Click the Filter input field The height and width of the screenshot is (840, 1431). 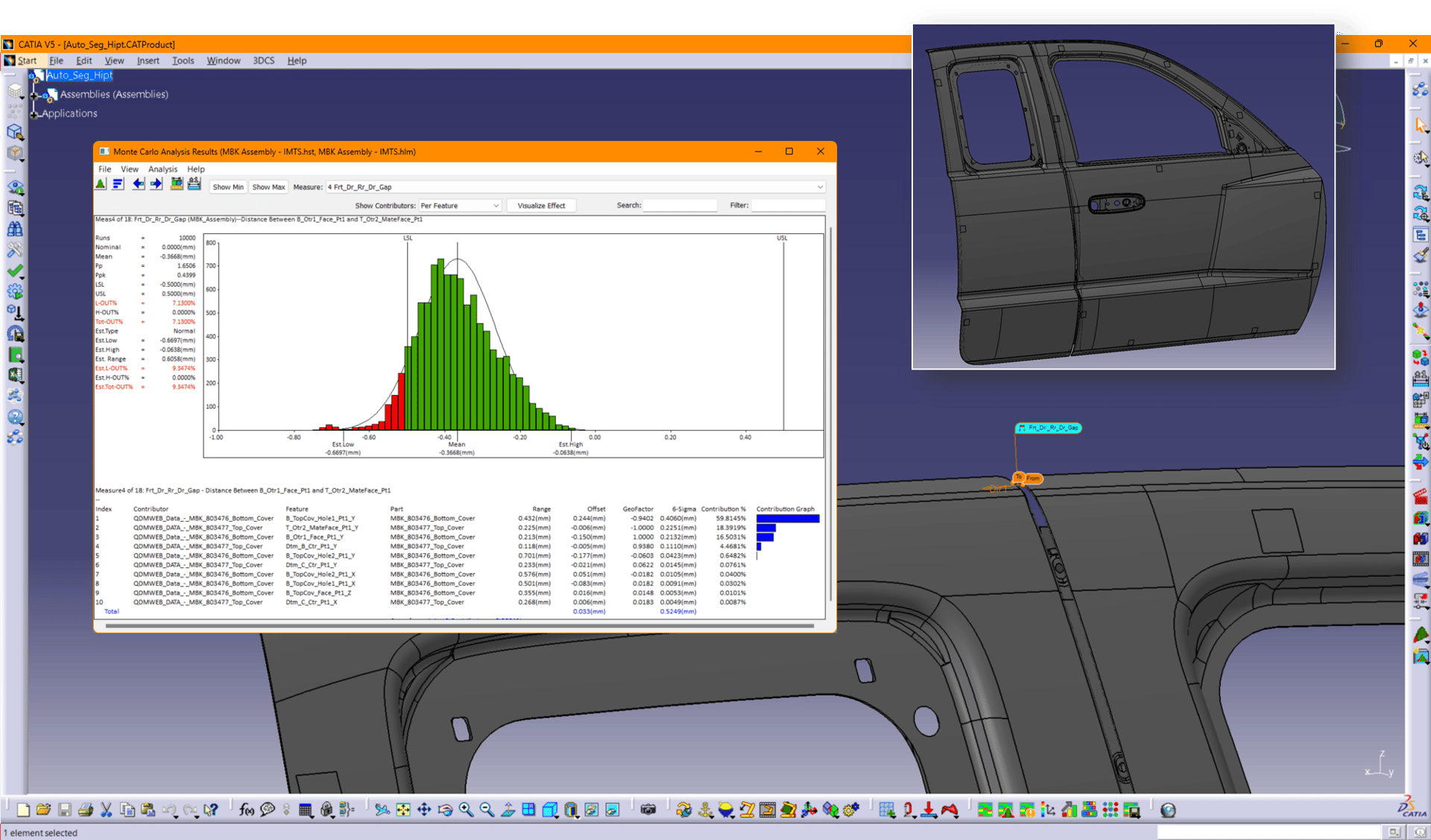(788, 205)
